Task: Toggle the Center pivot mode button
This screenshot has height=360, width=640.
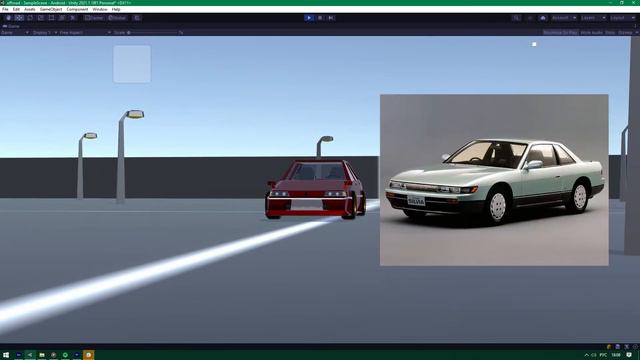Action: point(94,18)
